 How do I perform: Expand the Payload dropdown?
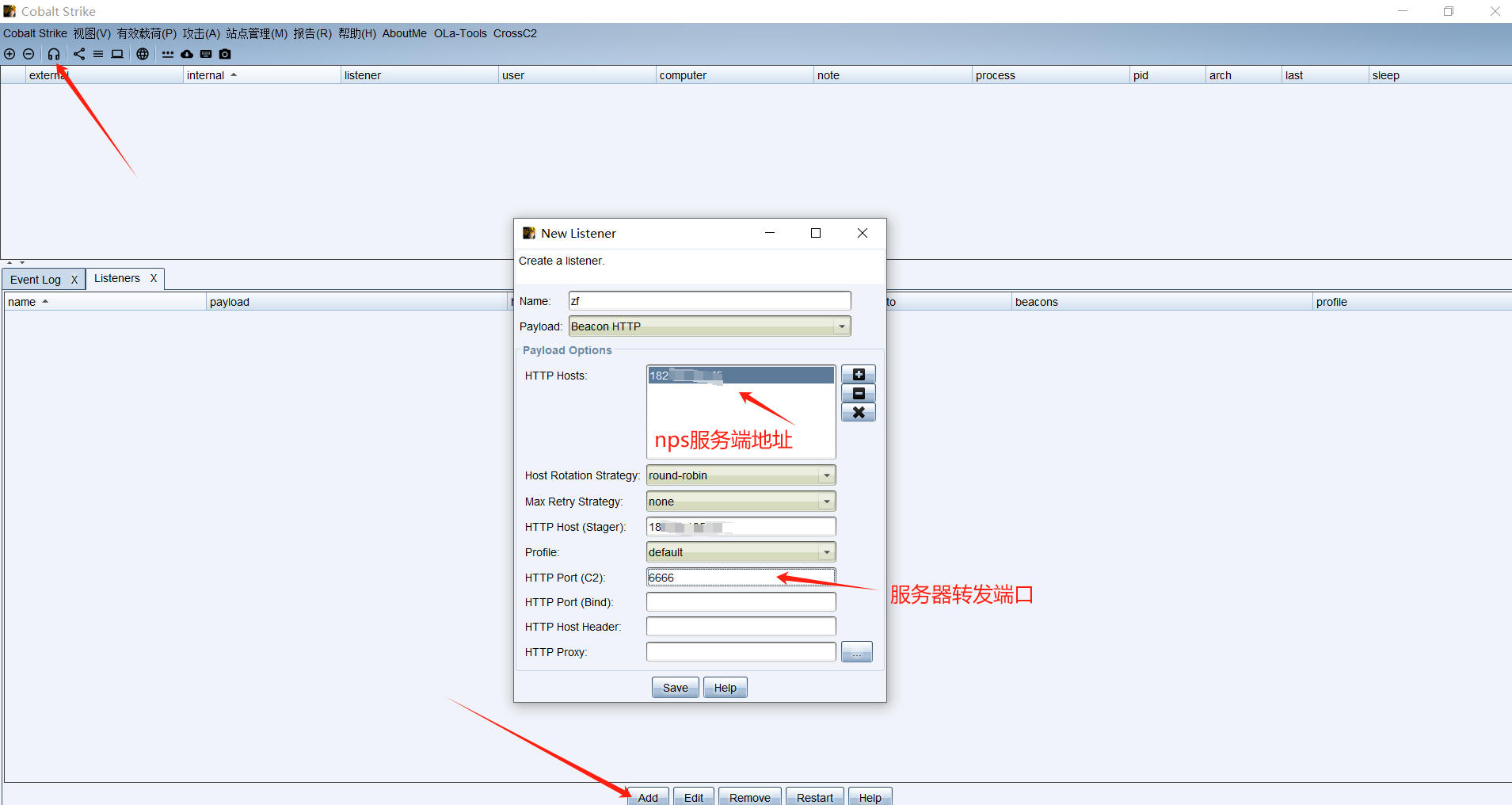coord(842,326)
